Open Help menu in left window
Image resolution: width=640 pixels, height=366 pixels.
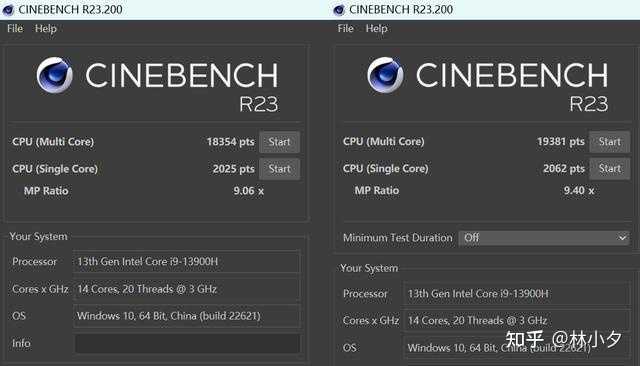pyautogui.click(x=46, y=29)
